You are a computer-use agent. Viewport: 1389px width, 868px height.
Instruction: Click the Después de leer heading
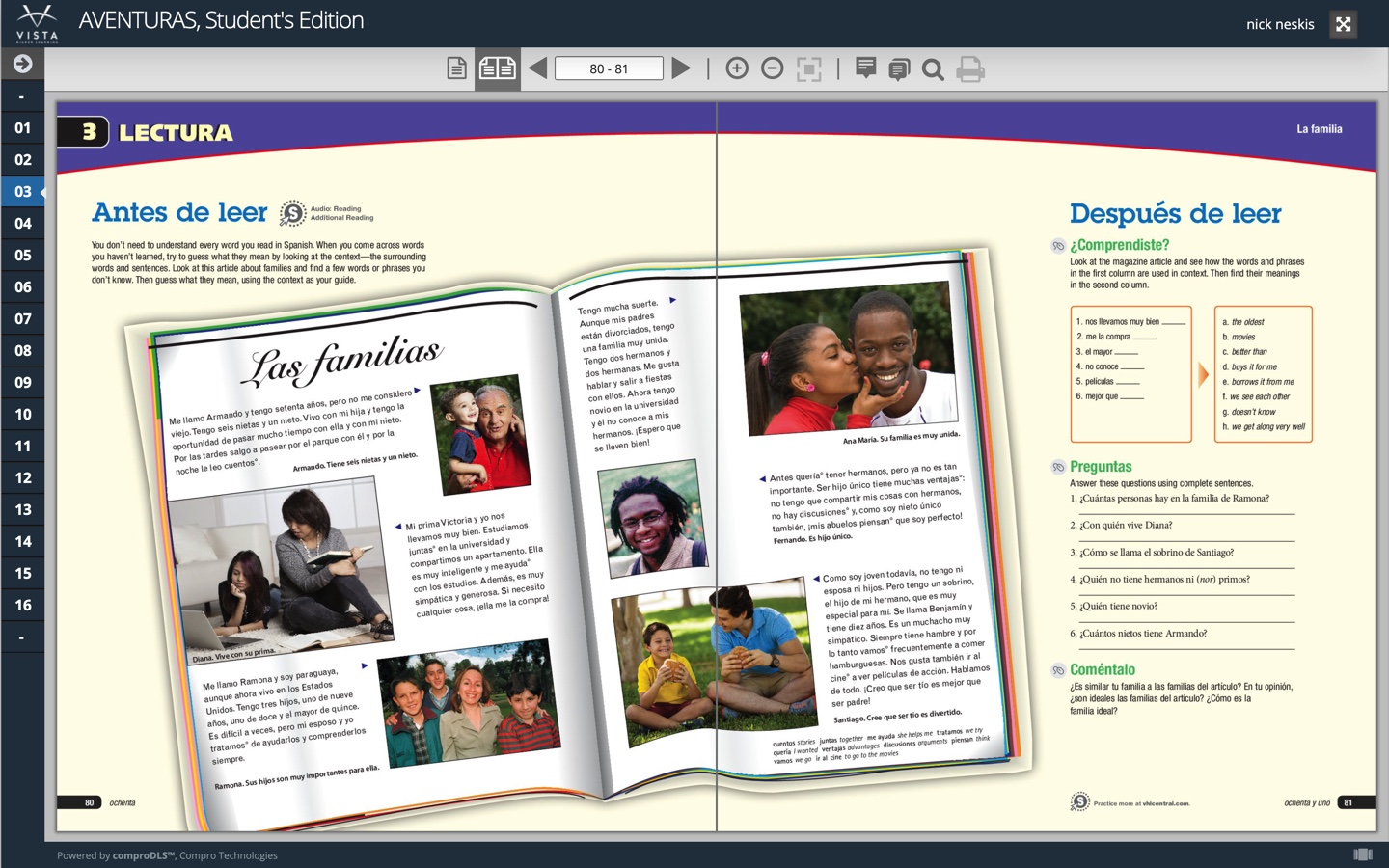1176,213
